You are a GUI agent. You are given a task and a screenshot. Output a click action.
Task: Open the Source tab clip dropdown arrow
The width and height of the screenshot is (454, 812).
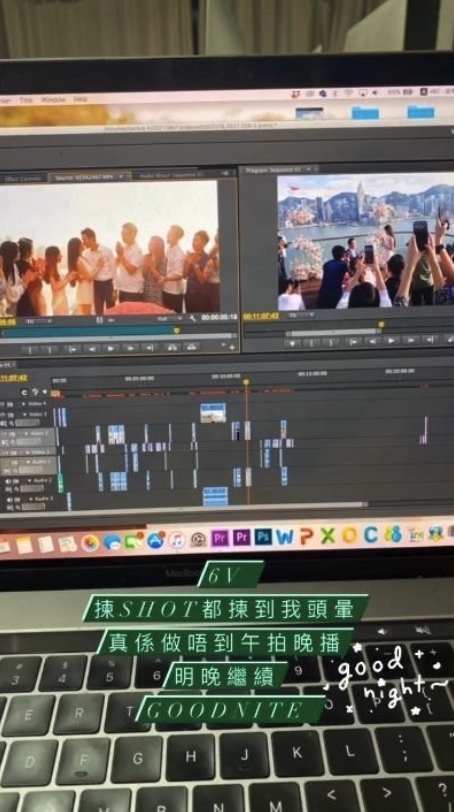121,177
